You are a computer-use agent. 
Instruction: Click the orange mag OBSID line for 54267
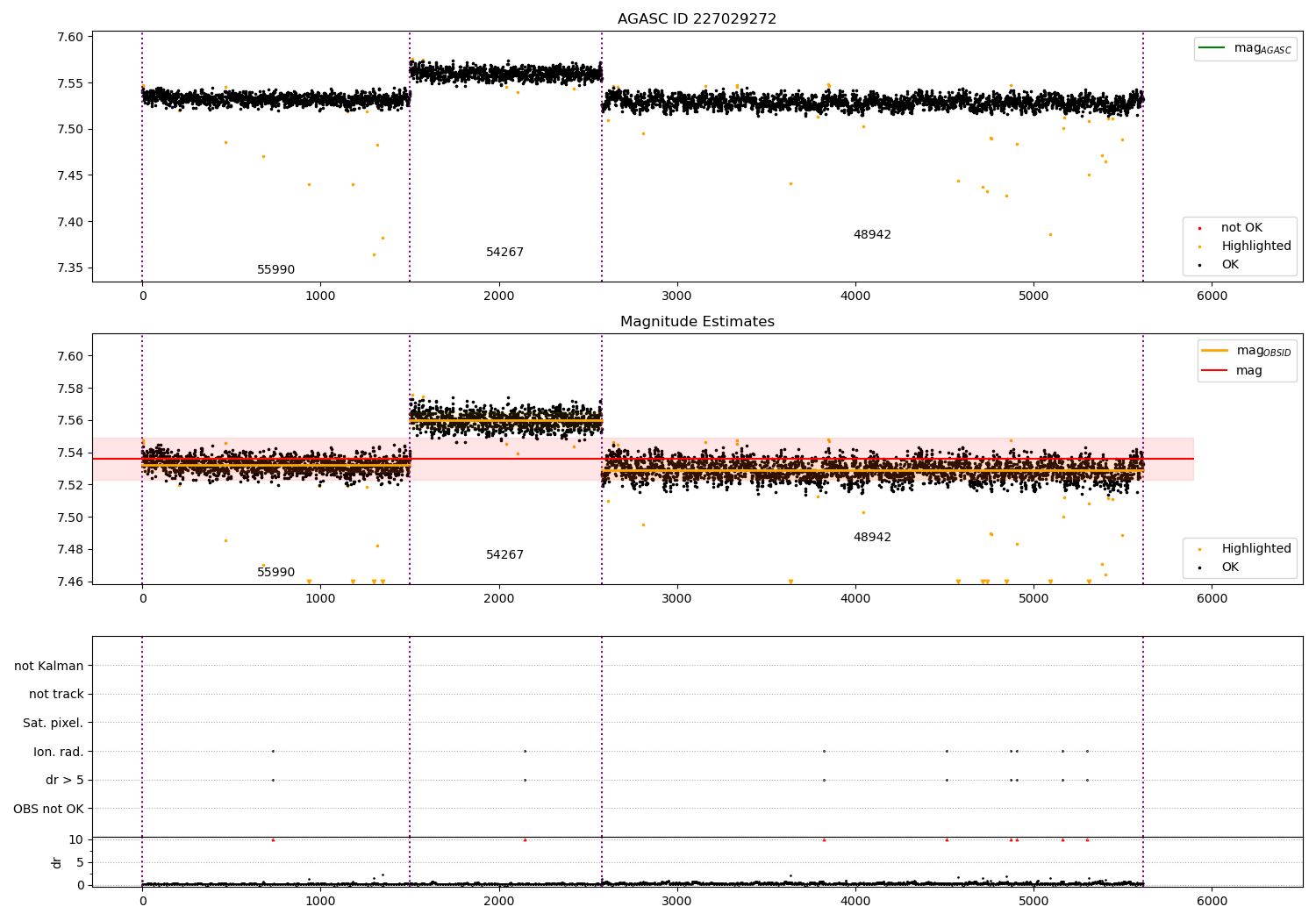(x=505, y=421)
